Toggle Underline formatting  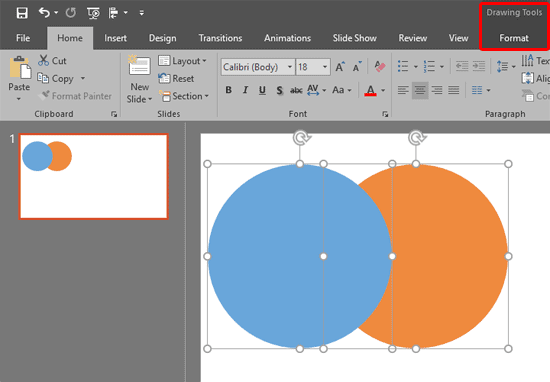(x=262, y=91)
